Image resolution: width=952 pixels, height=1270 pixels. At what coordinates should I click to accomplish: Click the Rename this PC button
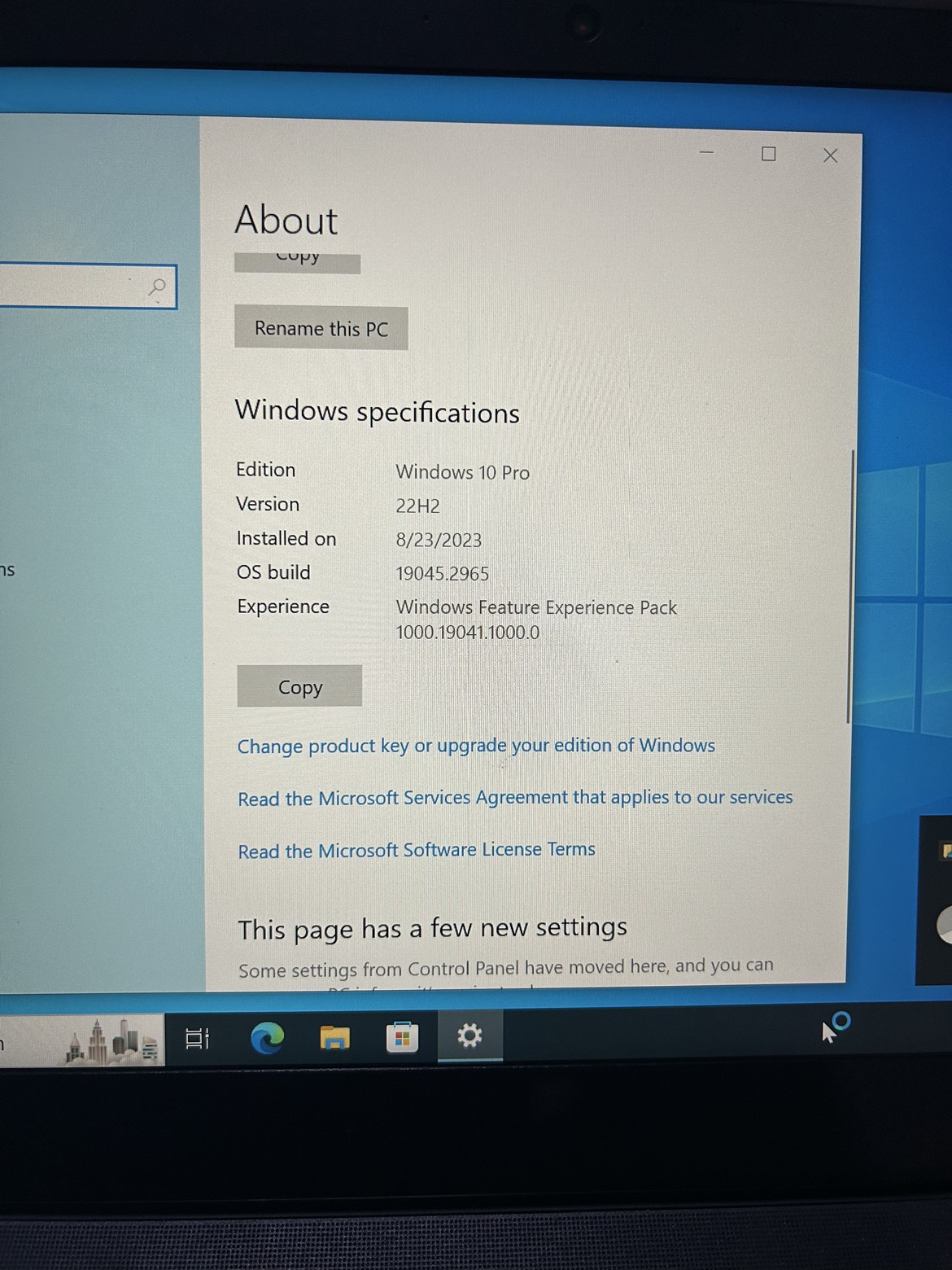coord(321,328)
